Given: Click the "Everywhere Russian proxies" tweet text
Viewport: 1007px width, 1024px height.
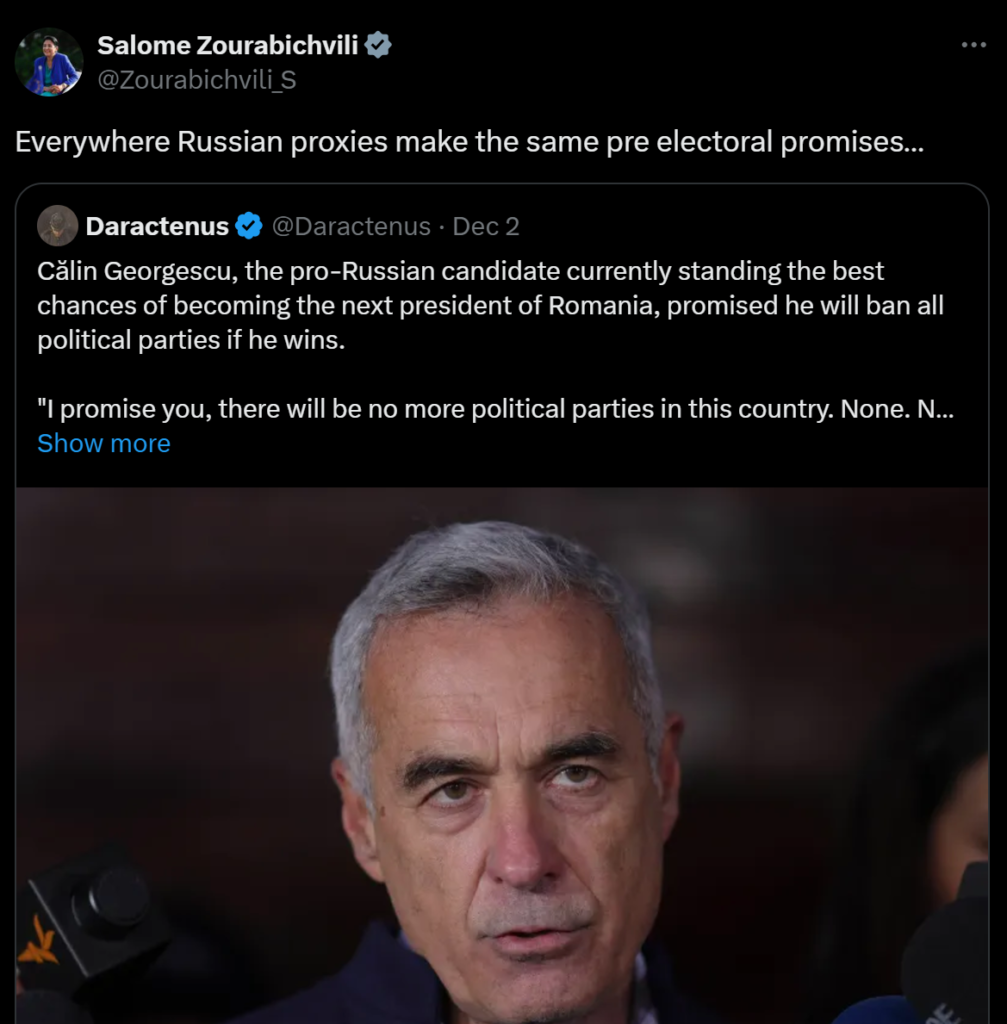Looking at the screenshot, I should (468, 142).
